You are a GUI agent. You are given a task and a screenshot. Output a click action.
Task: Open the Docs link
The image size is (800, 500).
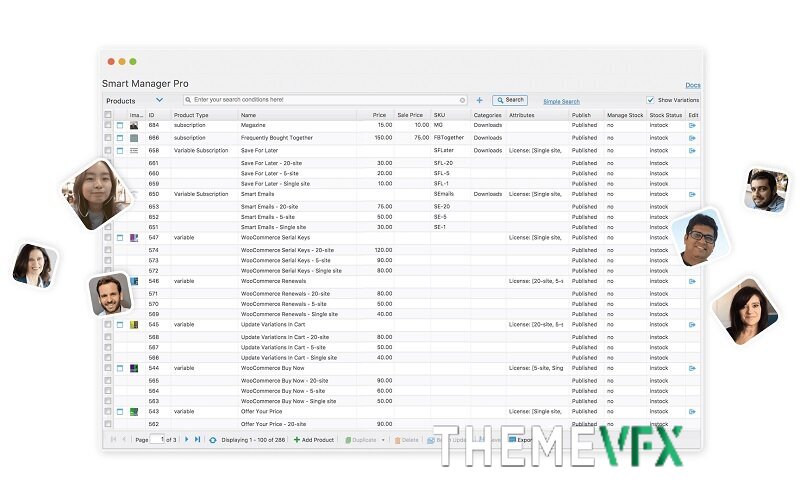[692, 85]
